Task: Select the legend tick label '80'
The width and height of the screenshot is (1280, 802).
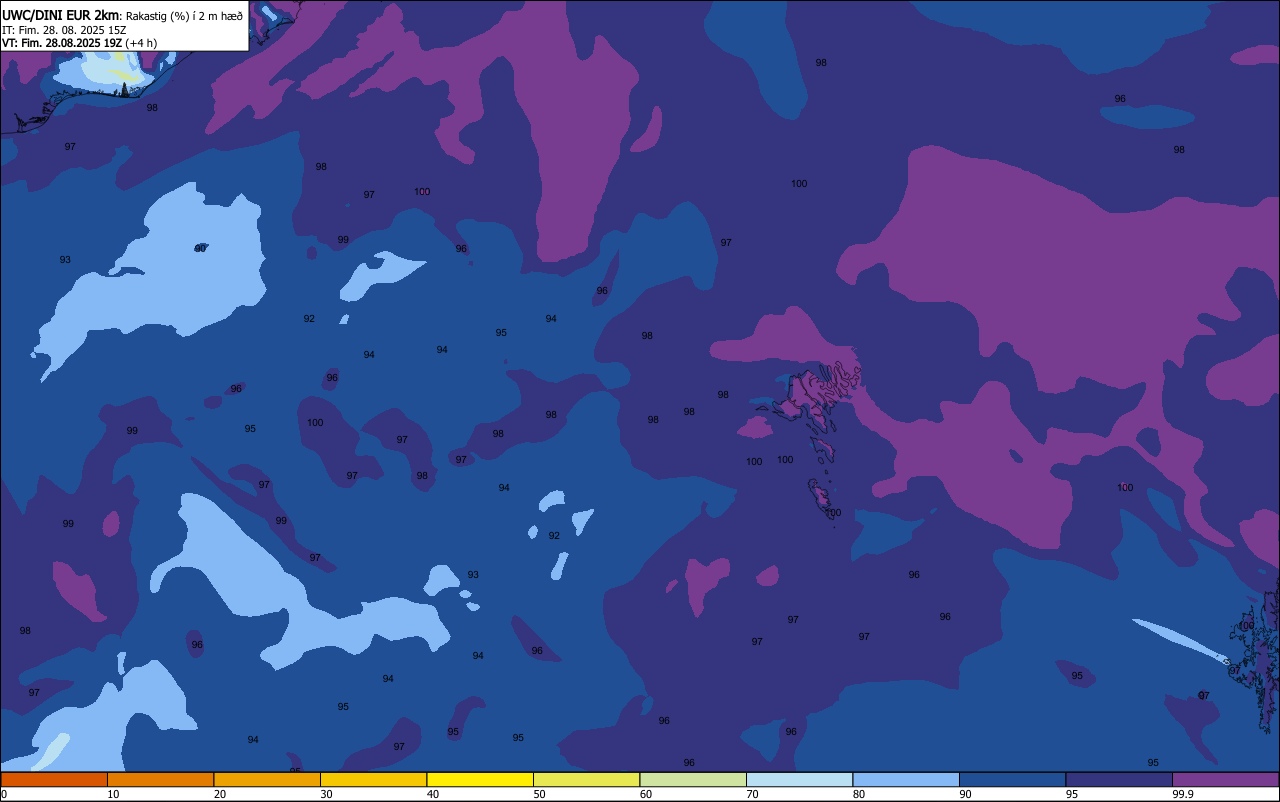Action: pyautogui.click(x=859, y=794)
